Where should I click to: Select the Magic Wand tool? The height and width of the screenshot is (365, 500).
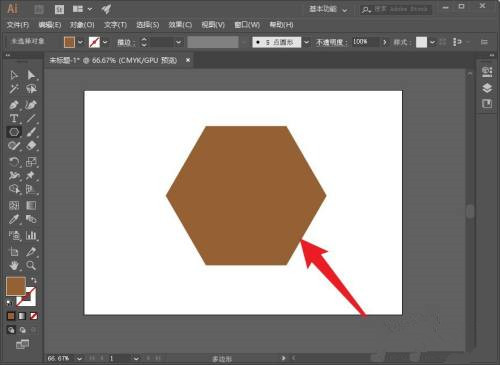point(14,89)
